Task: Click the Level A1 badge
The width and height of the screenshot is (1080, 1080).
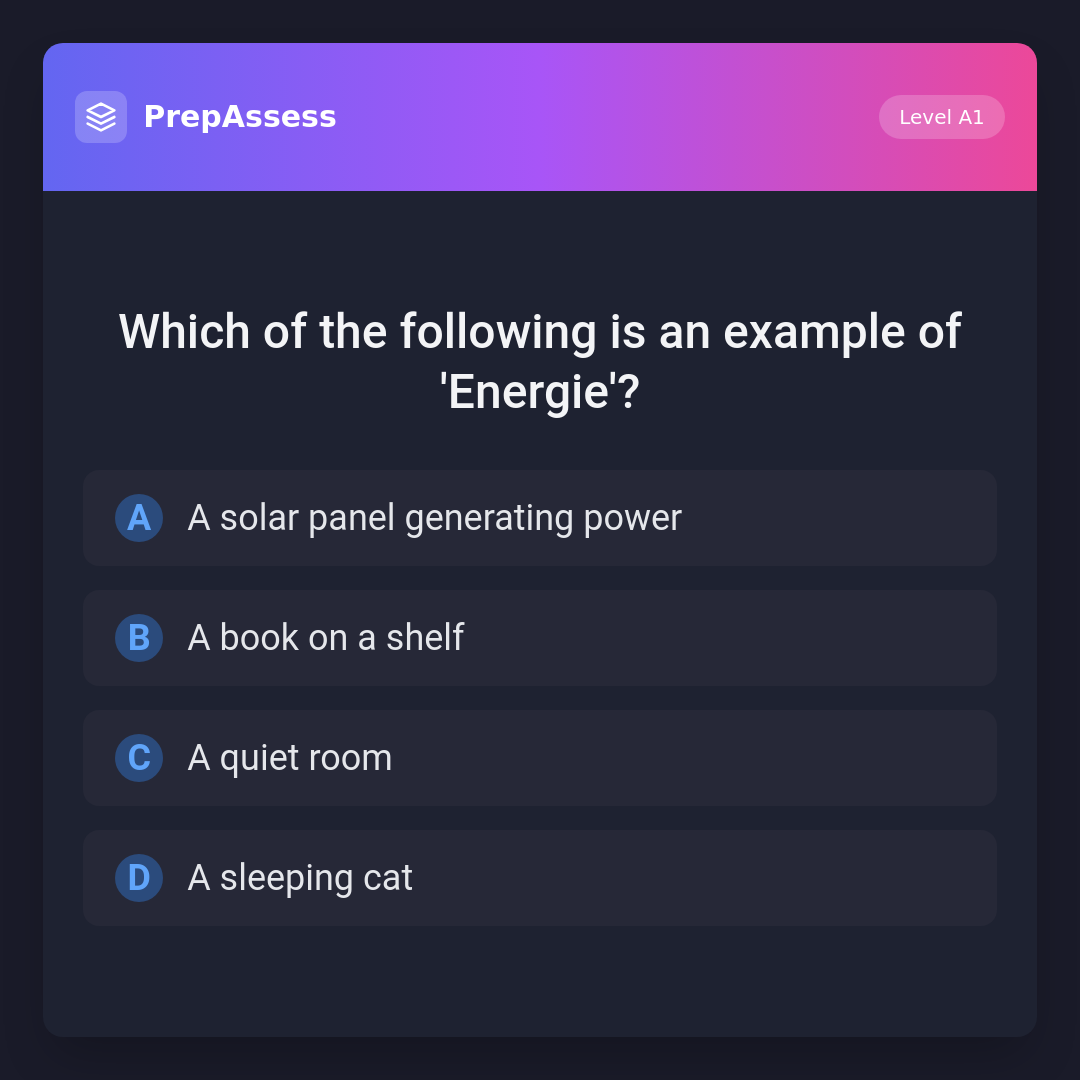Action: (x=941, y=117)
